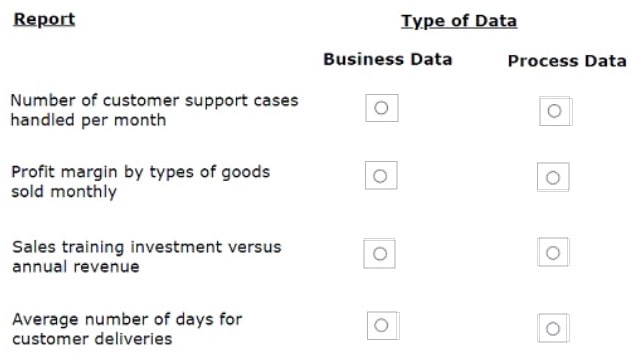The width and height of the screenshot is (634, 362).
Task: Click the 'annual revenue' text line
Action: 76,267
